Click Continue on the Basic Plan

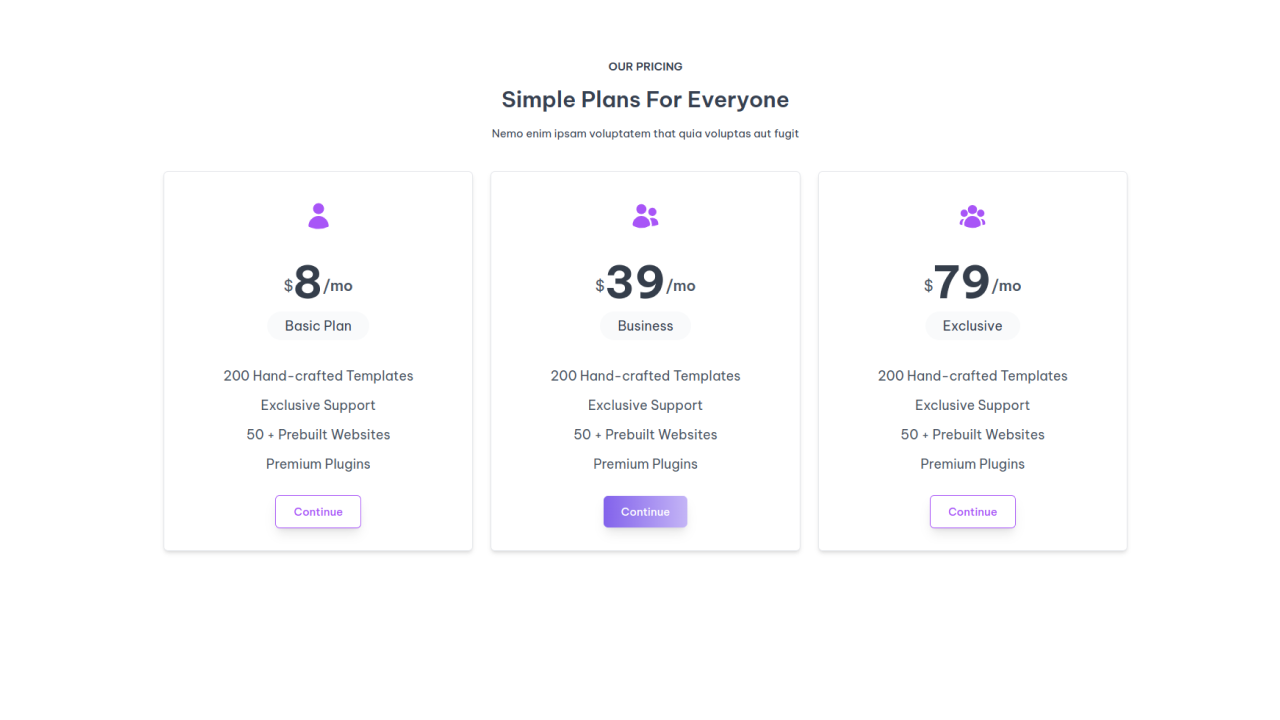point(318,511)
